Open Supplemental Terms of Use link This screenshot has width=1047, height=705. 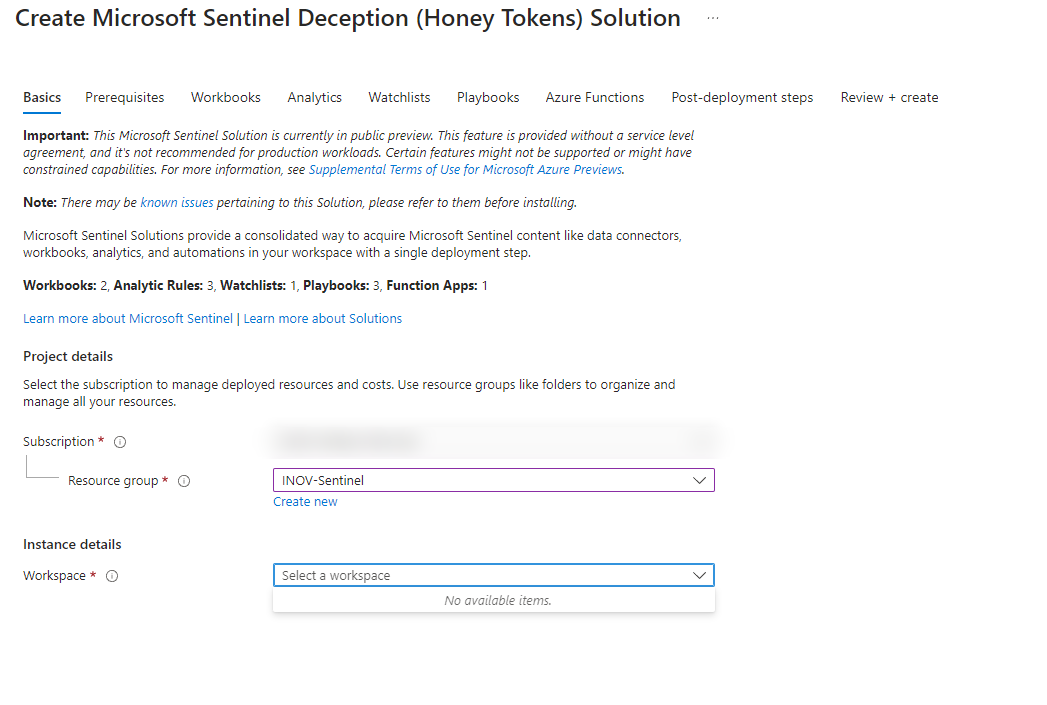pos(465,169)
